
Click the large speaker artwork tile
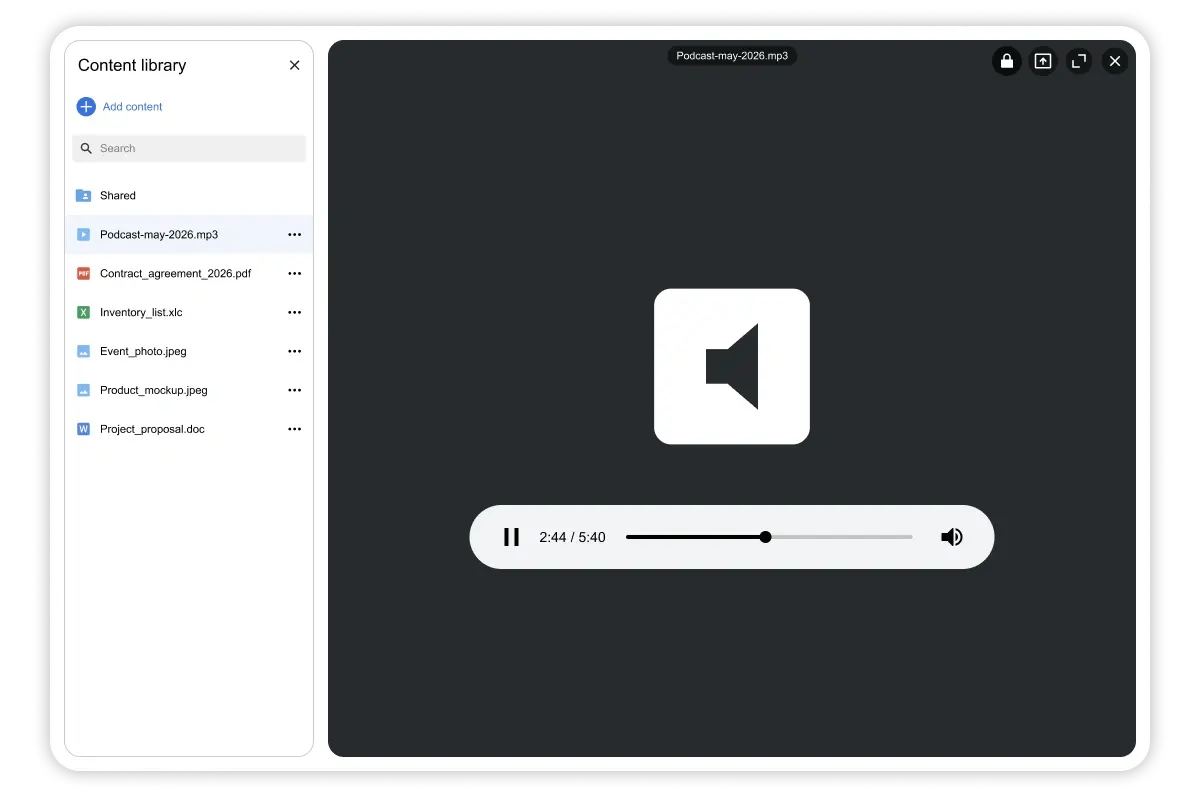(x=732, y=366)
